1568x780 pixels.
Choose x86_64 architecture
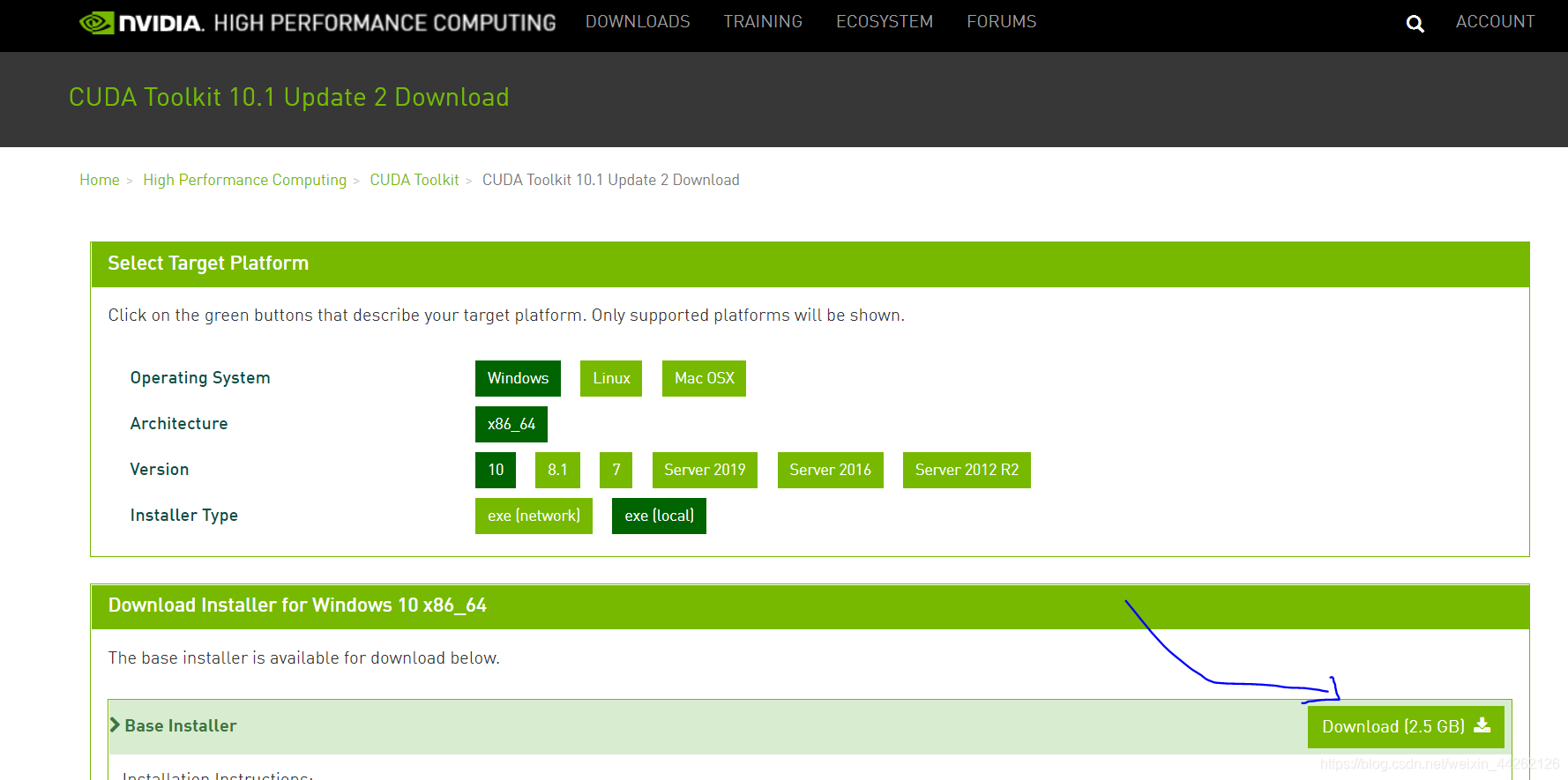(511, 424)
